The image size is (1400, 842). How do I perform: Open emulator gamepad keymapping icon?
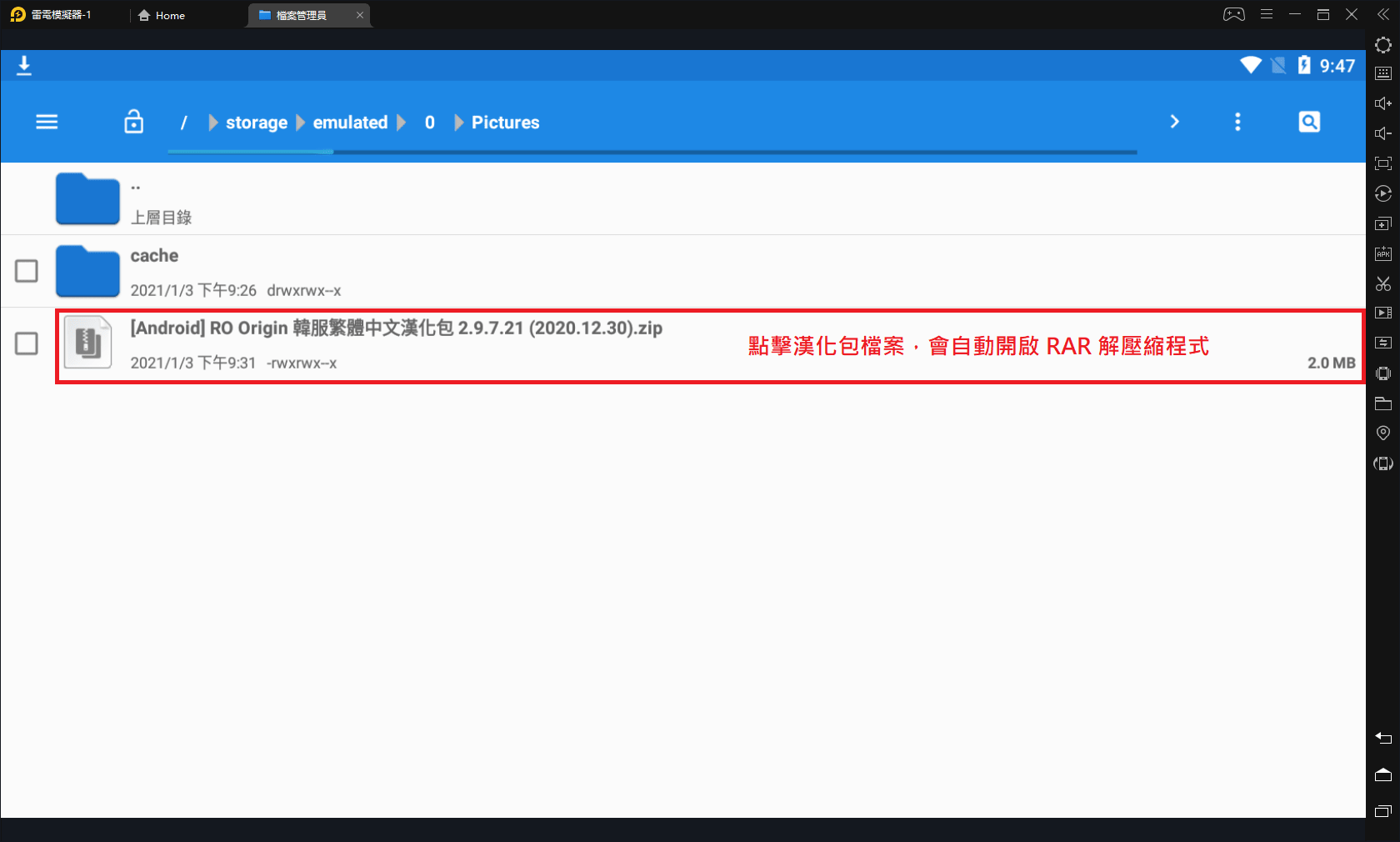[x=1234, y=14]
